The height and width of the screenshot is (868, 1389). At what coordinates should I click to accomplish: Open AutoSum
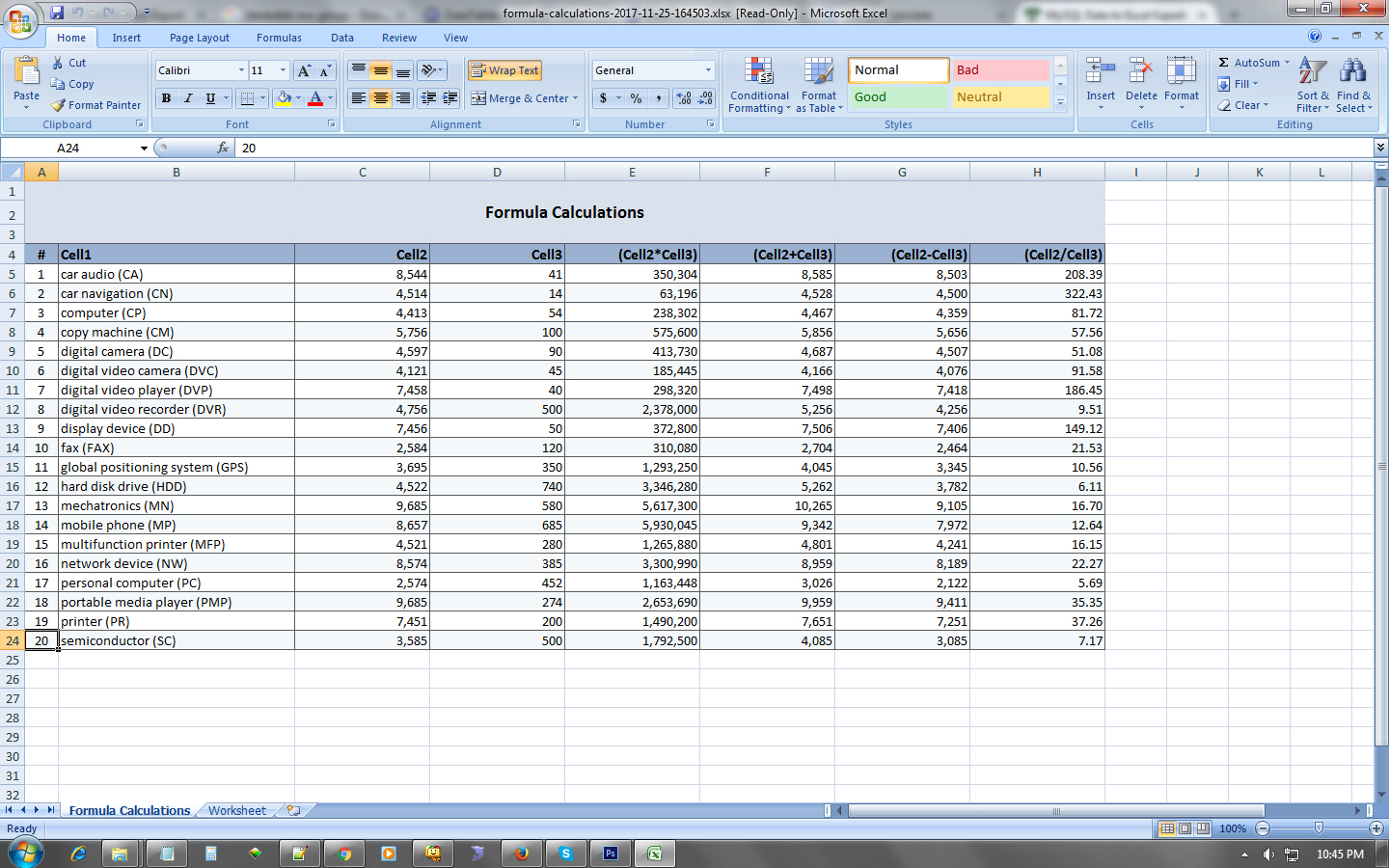(x=1252, y=62)
